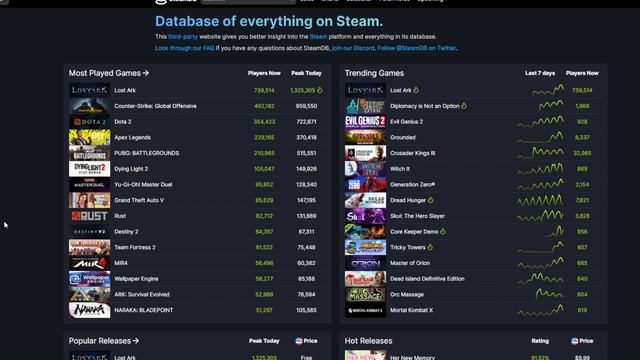Click PUBG peak today value 515,551

coord(307,153)
